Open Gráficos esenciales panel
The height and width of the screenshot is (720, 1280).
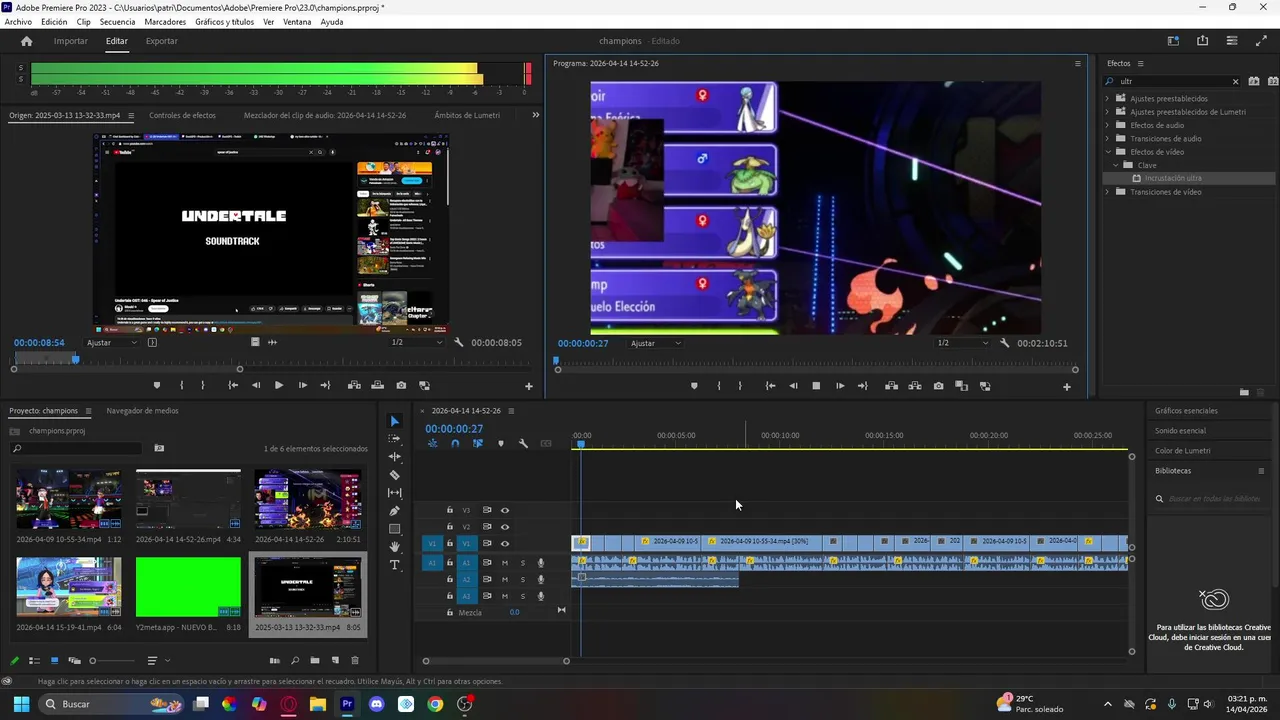[x=1186, y=411]
